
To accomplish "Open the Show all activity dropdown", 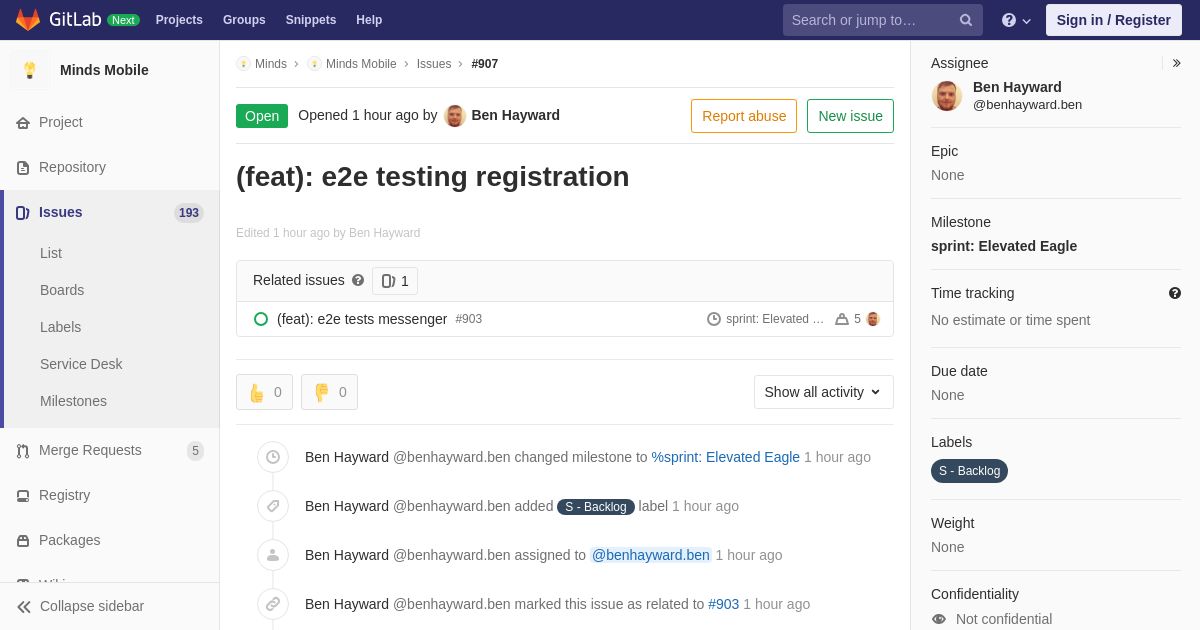I will pos(823,392).
